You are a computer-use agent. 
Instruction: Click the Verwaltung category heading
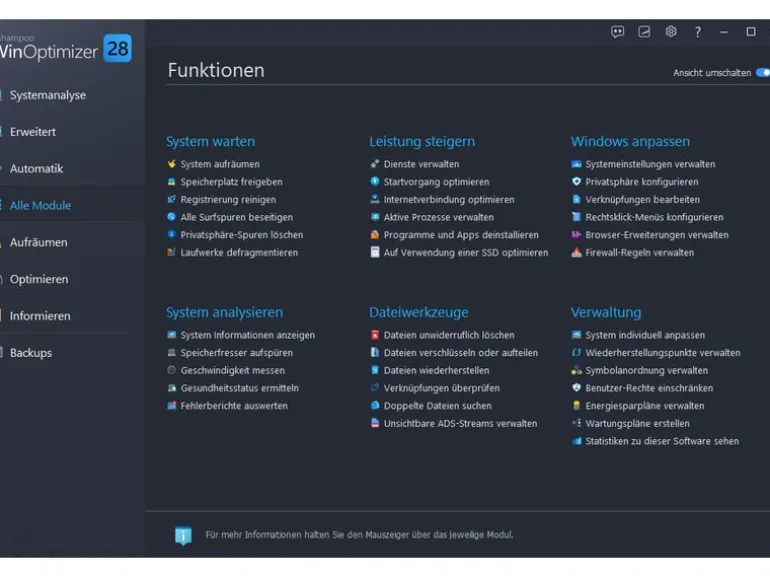(x=605, y=312)
